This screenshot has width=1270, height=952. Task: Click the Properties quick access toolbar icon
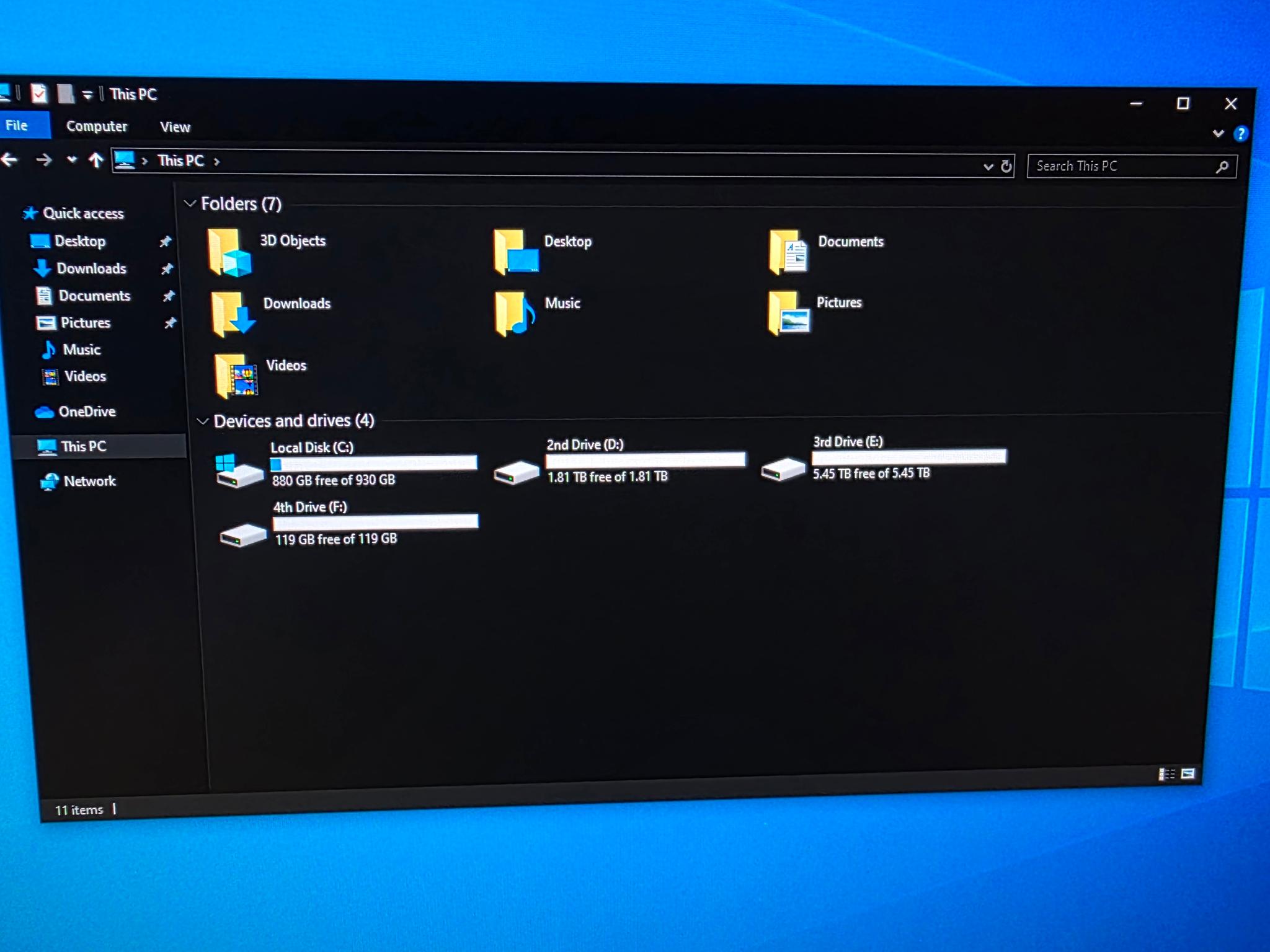[38, 93]
